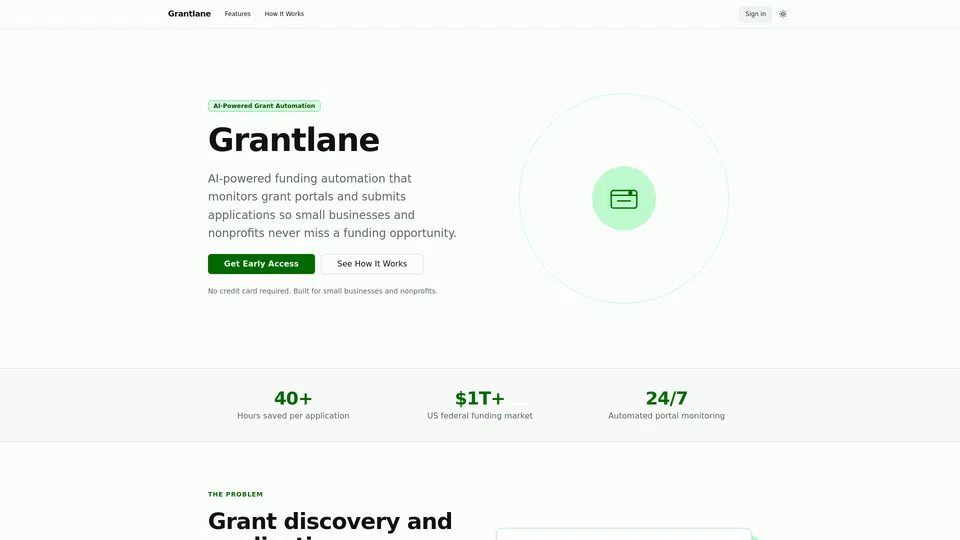The image size is (960, 540).
Task: Click the Grant discovery and heading
Action: click(x=329, y=521)
